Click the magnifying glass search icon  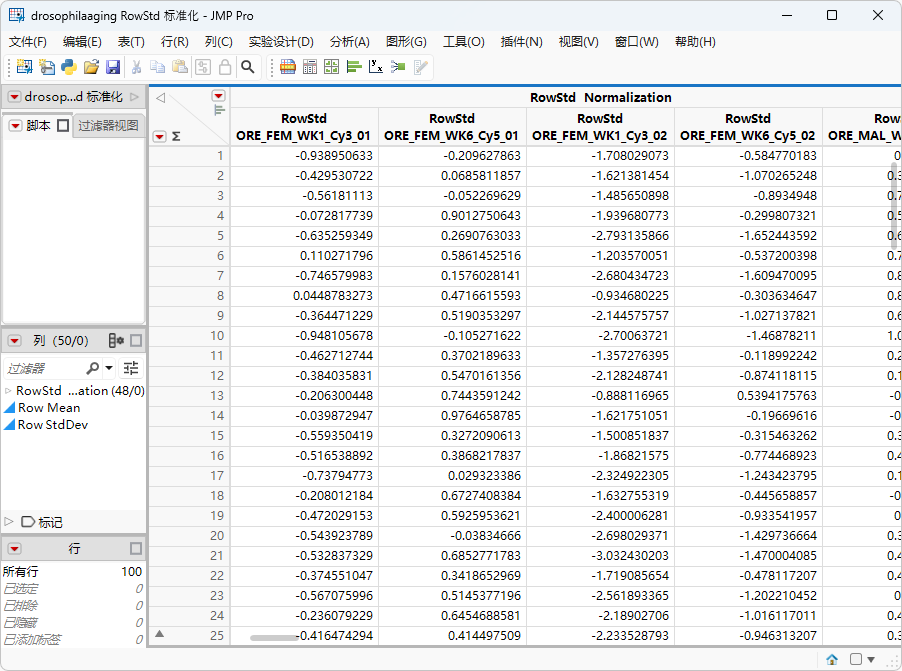click(247, 67)
